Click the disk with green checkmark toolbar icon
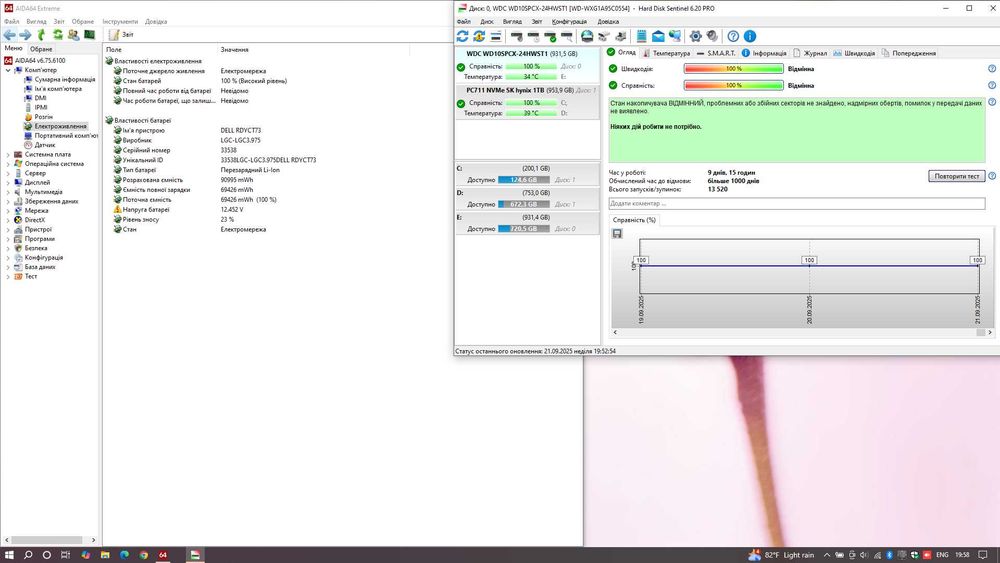The width and height of the screenshot is (1000, 563). [x=550, y=36]
